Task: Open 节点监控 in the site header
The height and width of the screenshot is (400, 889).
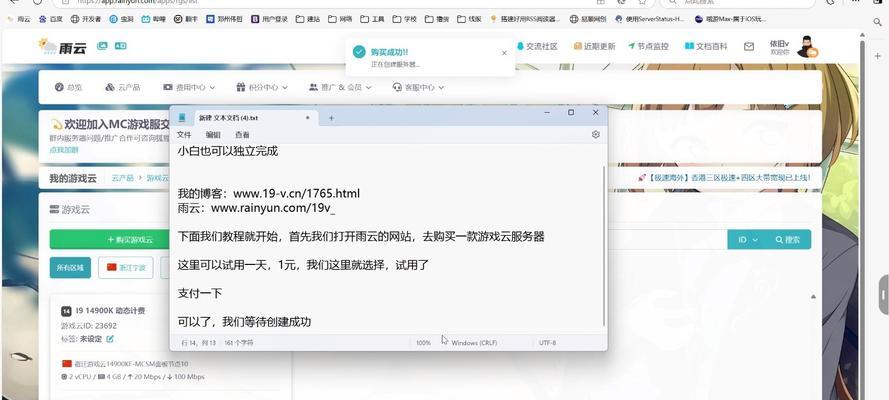Action: [x=648, y=46]
